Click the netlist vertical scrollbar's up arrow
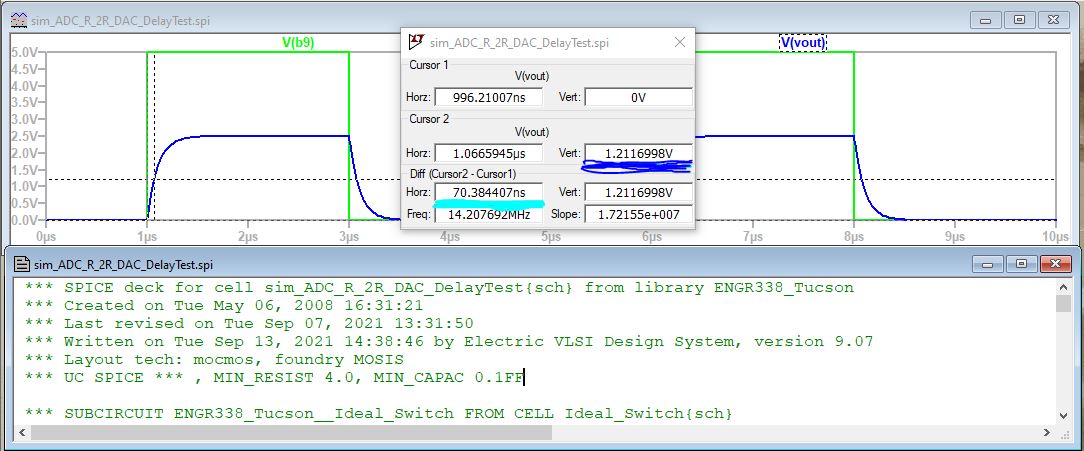Screen dimensions: 1084x451 (x=1064, y=287)
